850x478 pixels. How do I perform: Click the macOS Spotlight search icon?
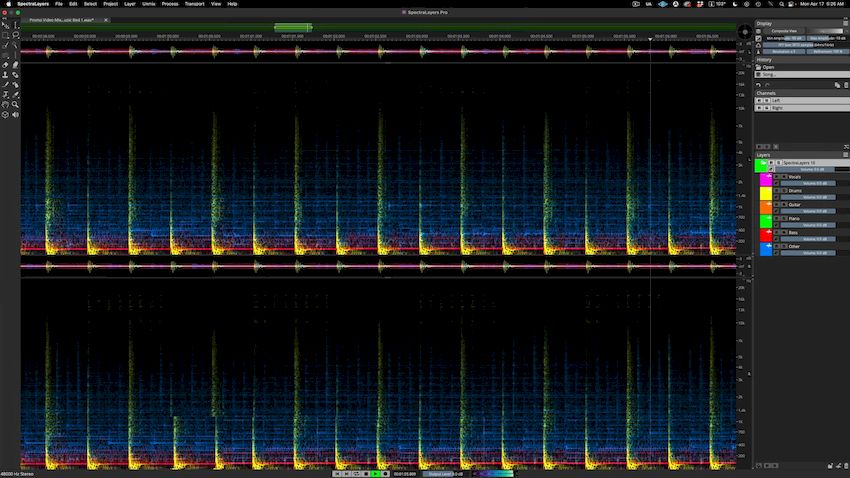(781, 4)
